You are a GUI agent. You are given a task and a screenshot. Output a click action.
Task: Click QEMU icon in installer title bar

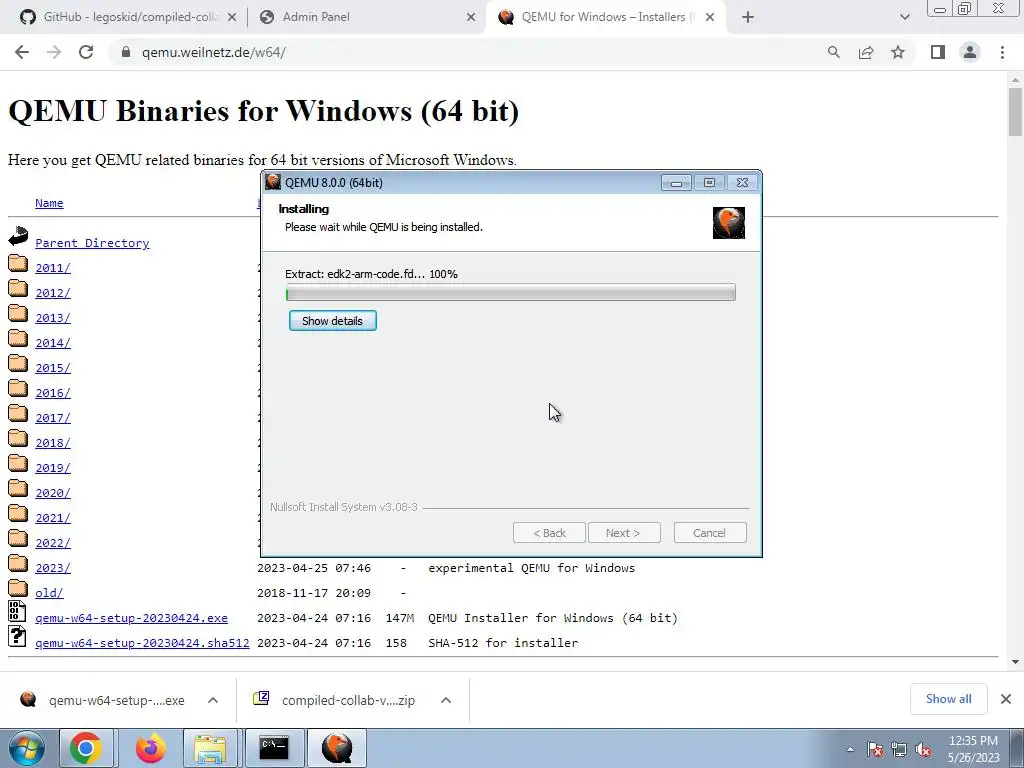[x=273, y=182]
